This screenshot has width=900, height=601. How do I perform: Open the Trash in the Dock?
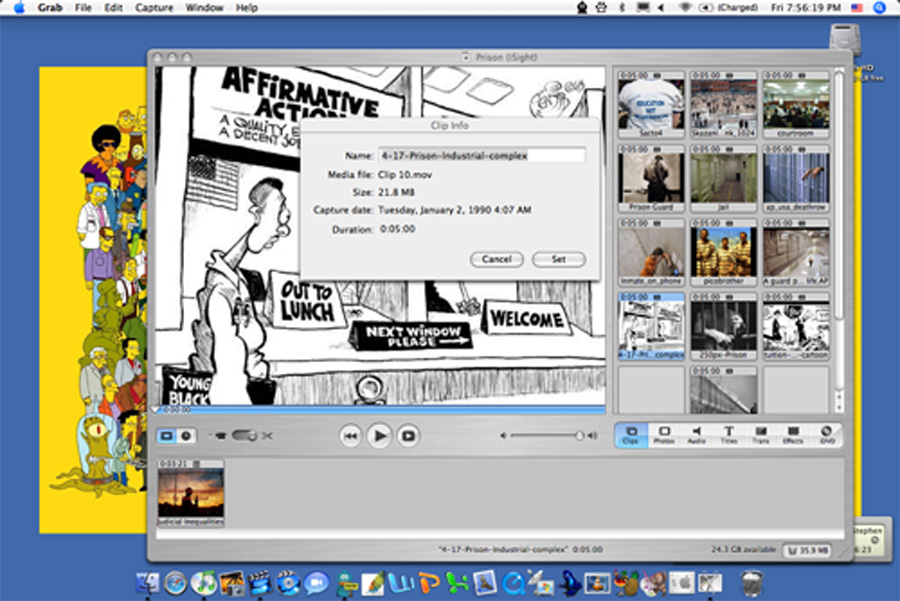click(x=752, y=583)
